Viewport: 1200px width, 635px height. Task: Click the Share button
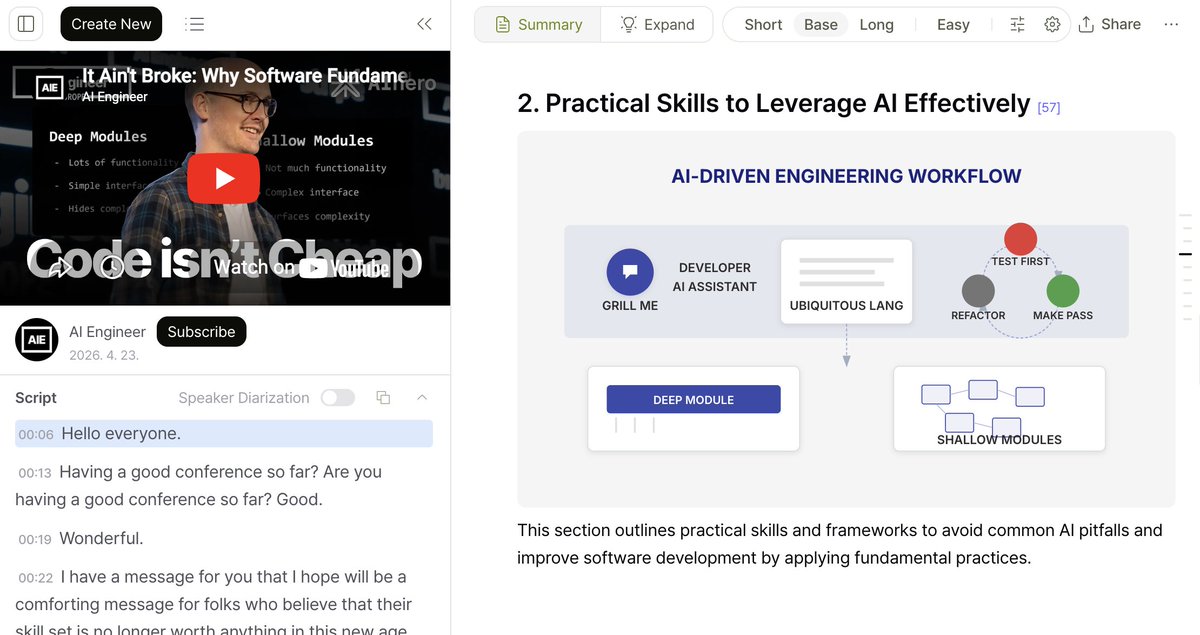click(x=1109, y=24)
